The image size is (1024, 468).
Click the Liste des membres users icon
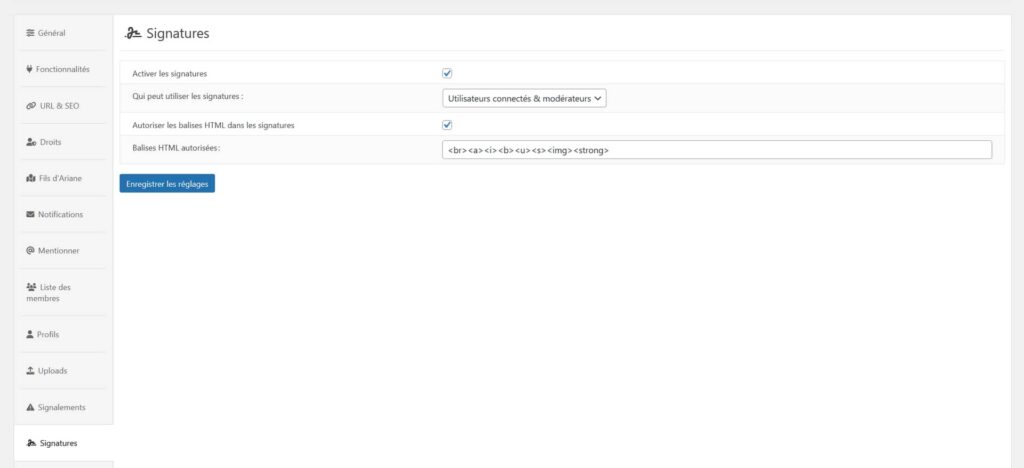pyautogui.click(x=31, y=287)
